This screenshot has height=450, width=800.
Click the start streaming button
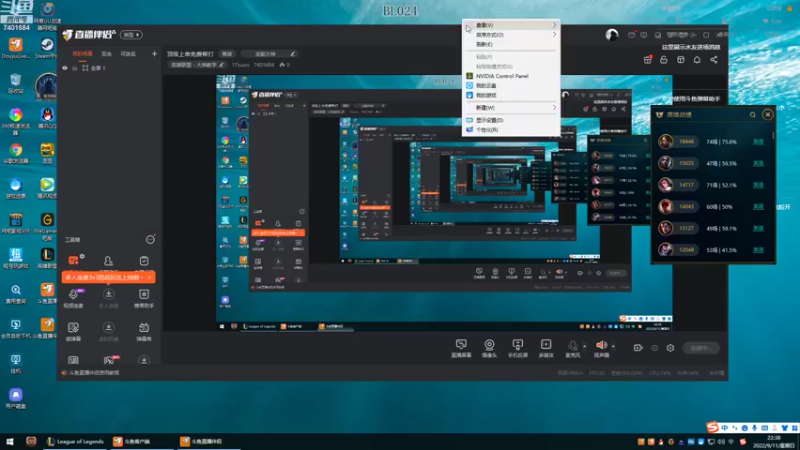[x=701, y=348]
